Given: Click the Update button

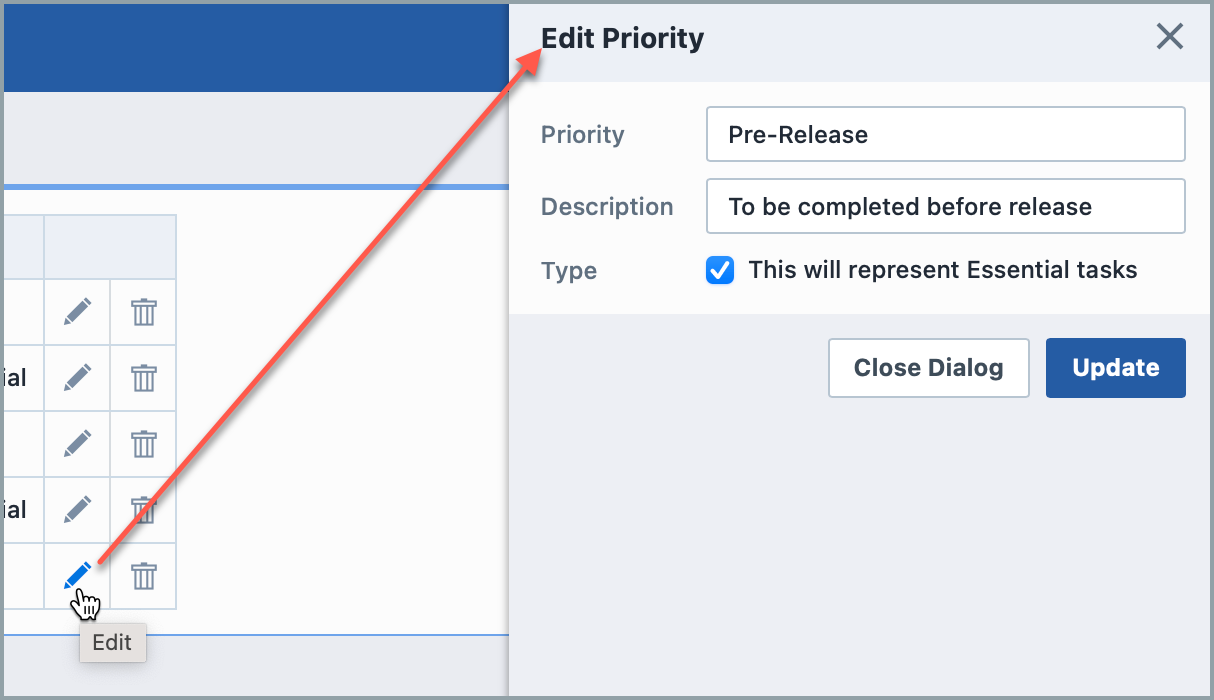Looking at the screenshot, I should point(1115,368).
